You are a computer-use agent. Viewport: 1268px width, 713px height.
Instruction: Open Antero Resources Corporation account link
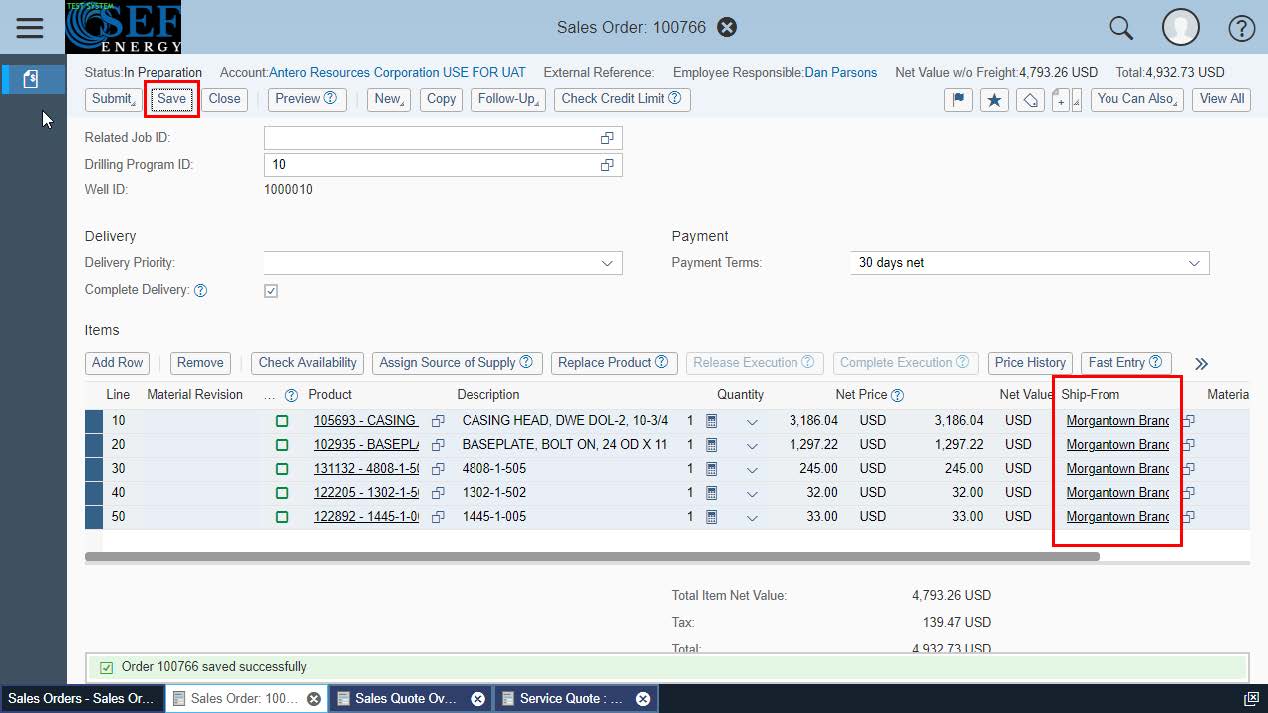(x=397, y=73)
